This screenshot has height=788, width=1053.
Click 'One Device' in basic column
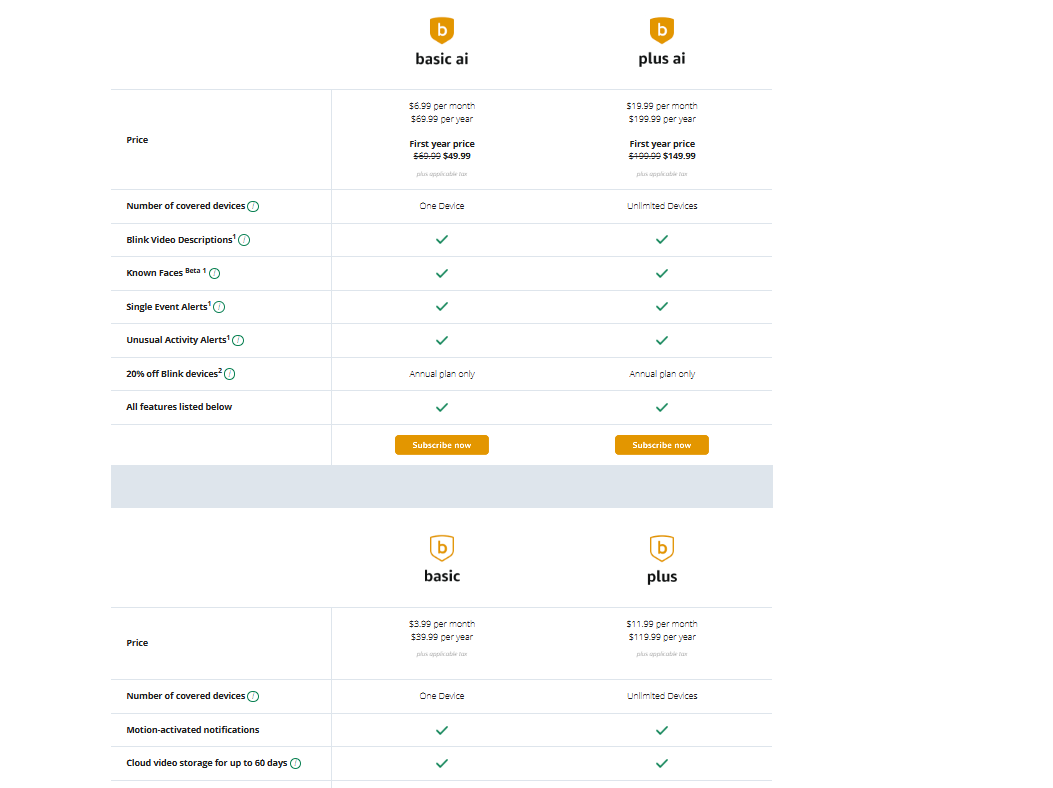[442, 696]
